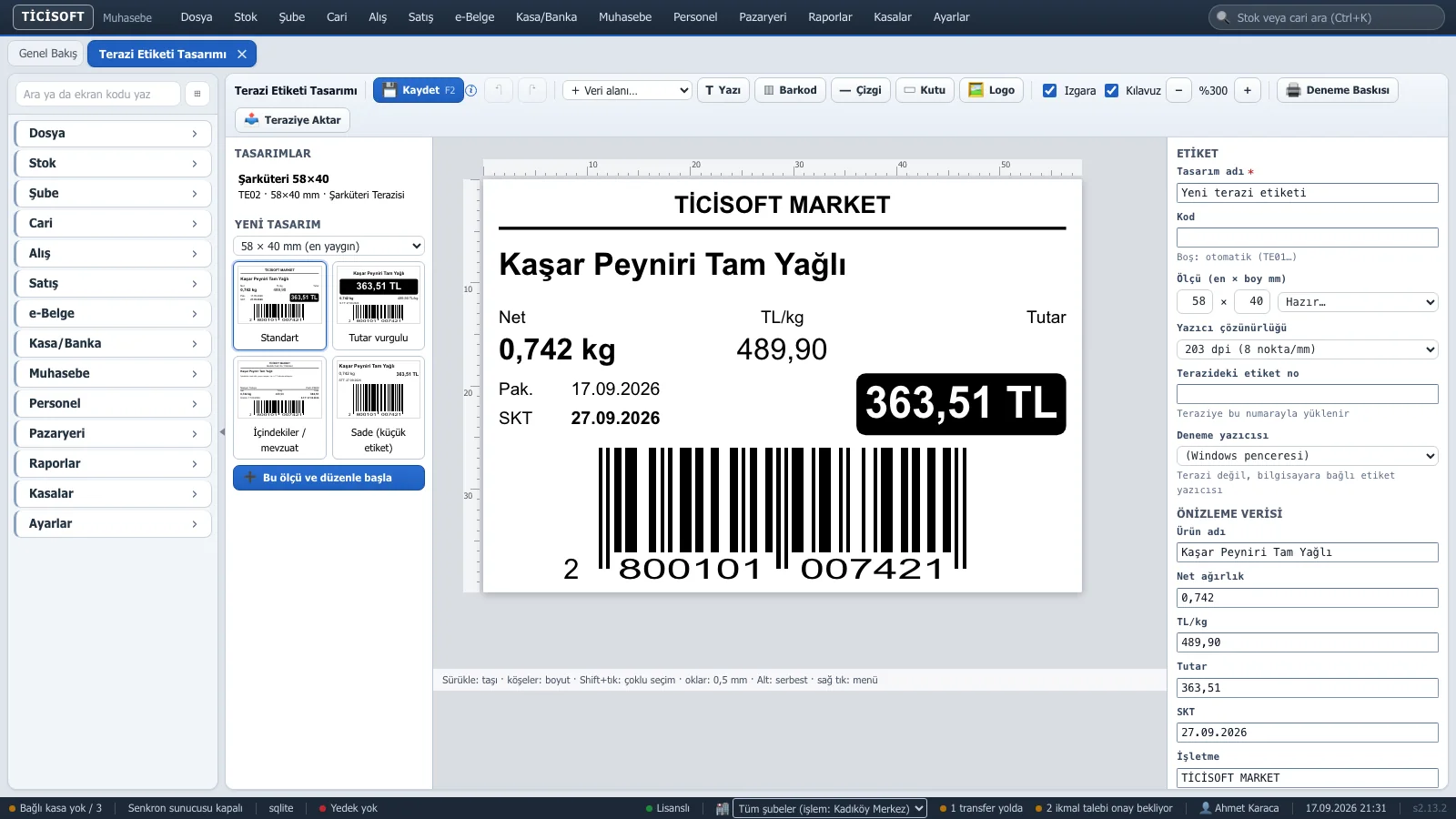The image size is (1456, 819).
Task: Click Bu ölçü ve düzenle başla button
Action: 329,478
